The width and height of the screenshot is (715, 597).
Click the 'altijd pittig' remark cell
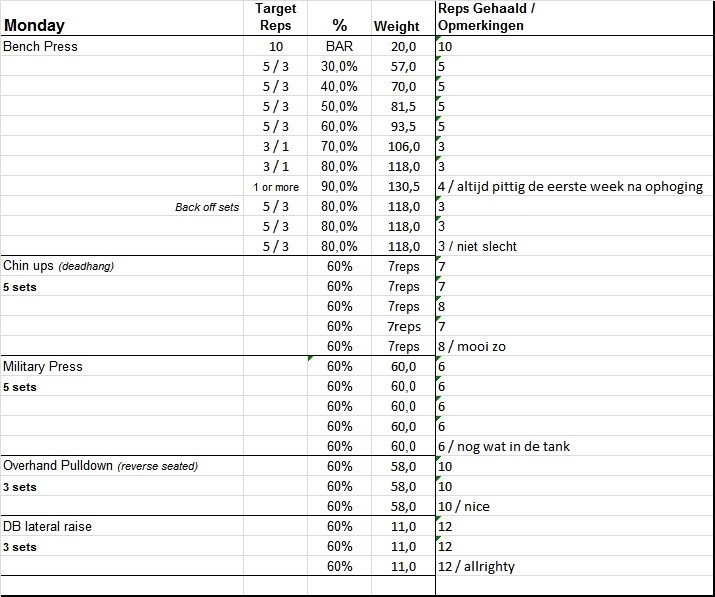(x=570, y=186)
